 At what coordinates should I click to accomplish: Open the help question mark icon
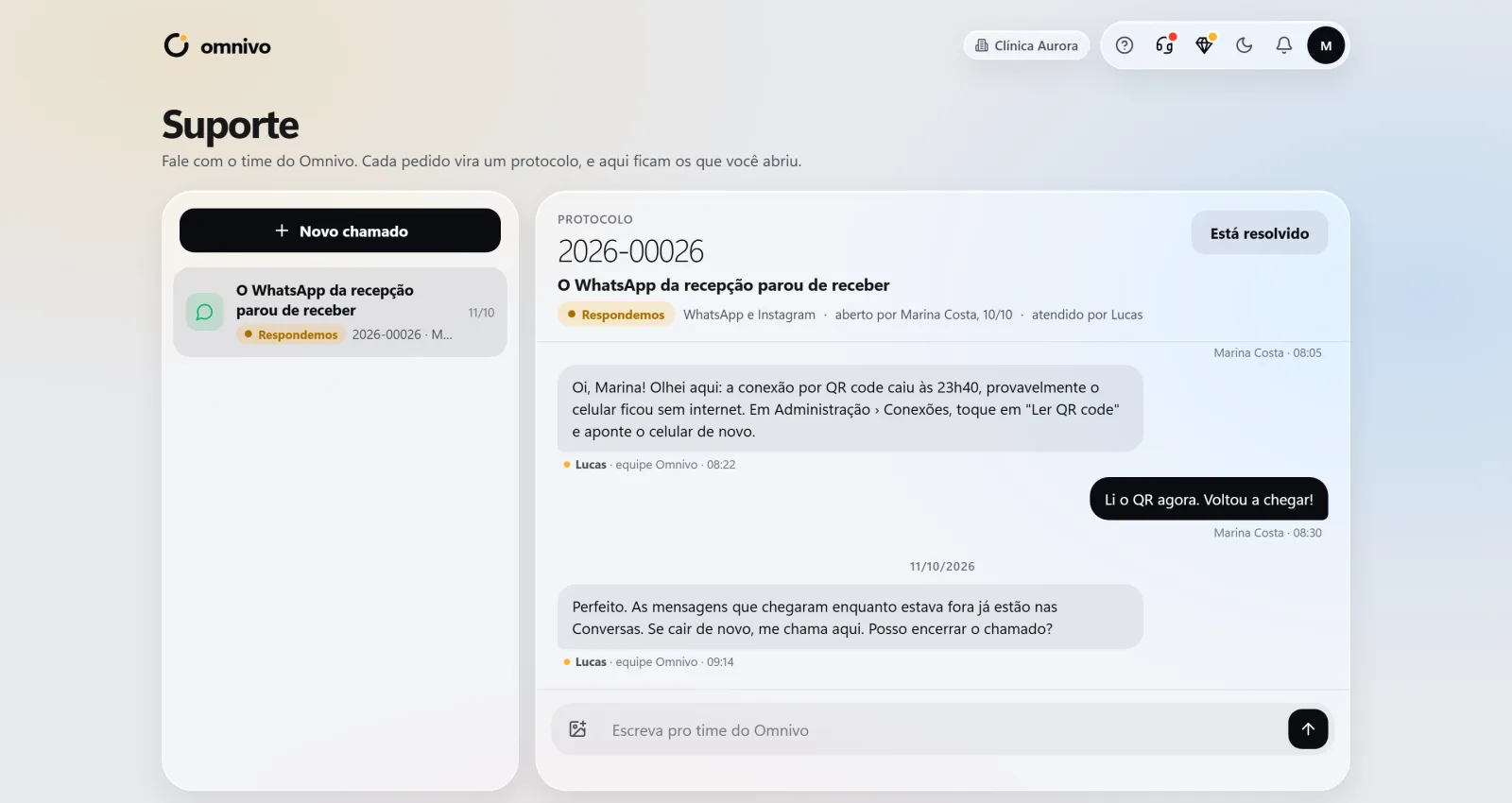1125,45
